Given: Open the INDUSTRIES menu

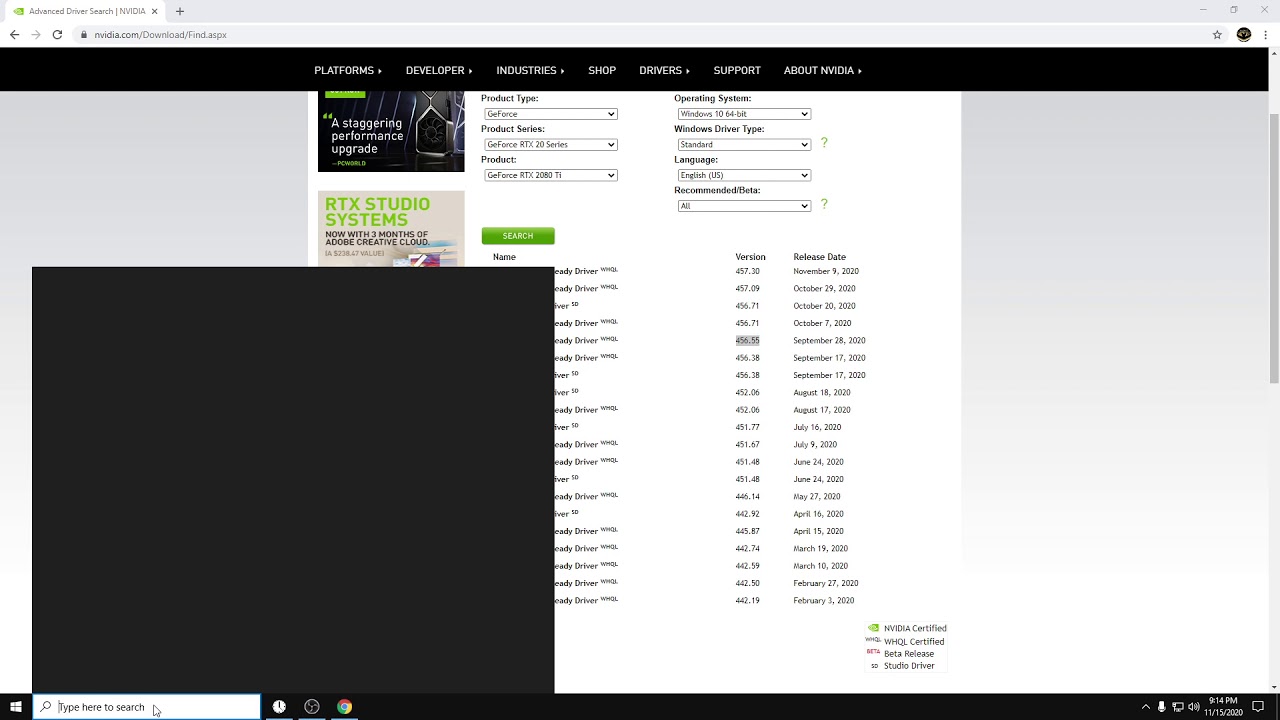Looking at the screenshot, I should (530, 70).
